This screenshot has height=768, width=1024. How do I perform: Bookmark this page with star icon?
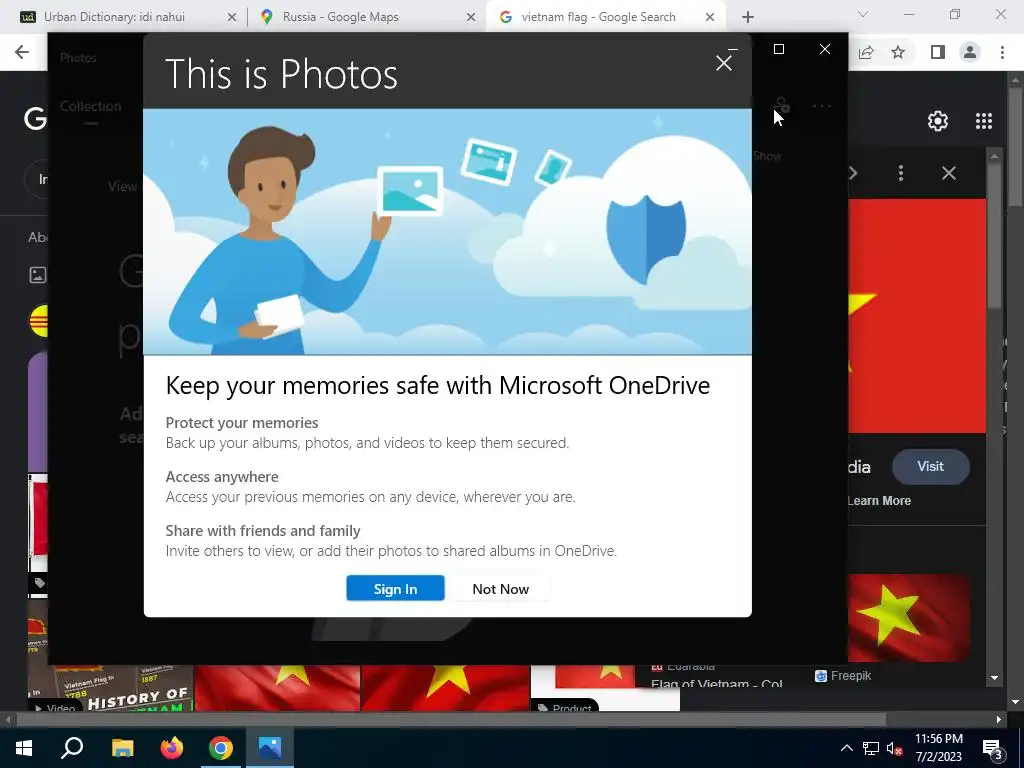(x=898, y=52)
